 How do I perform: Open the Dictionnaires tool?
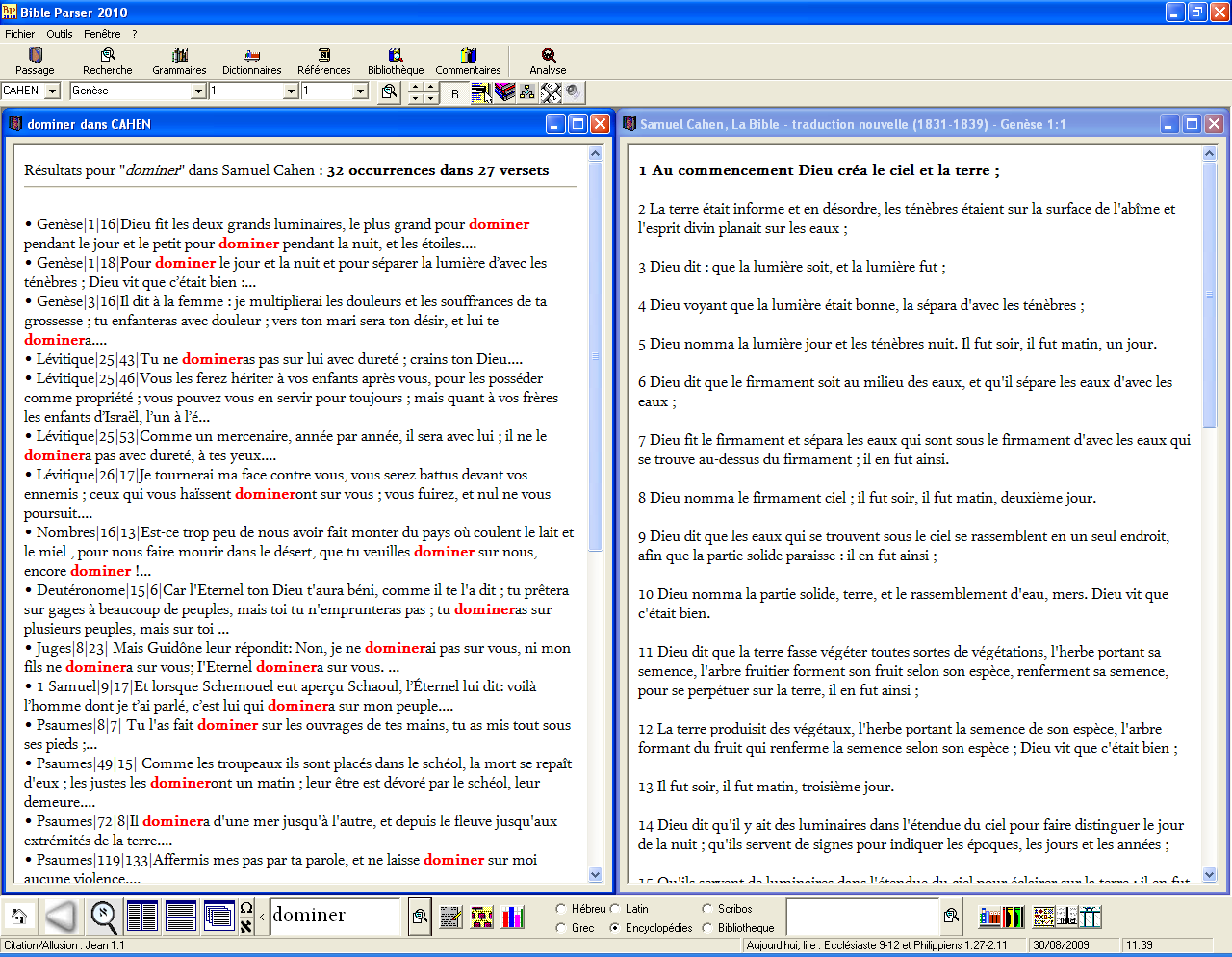(x=252, y=62)
